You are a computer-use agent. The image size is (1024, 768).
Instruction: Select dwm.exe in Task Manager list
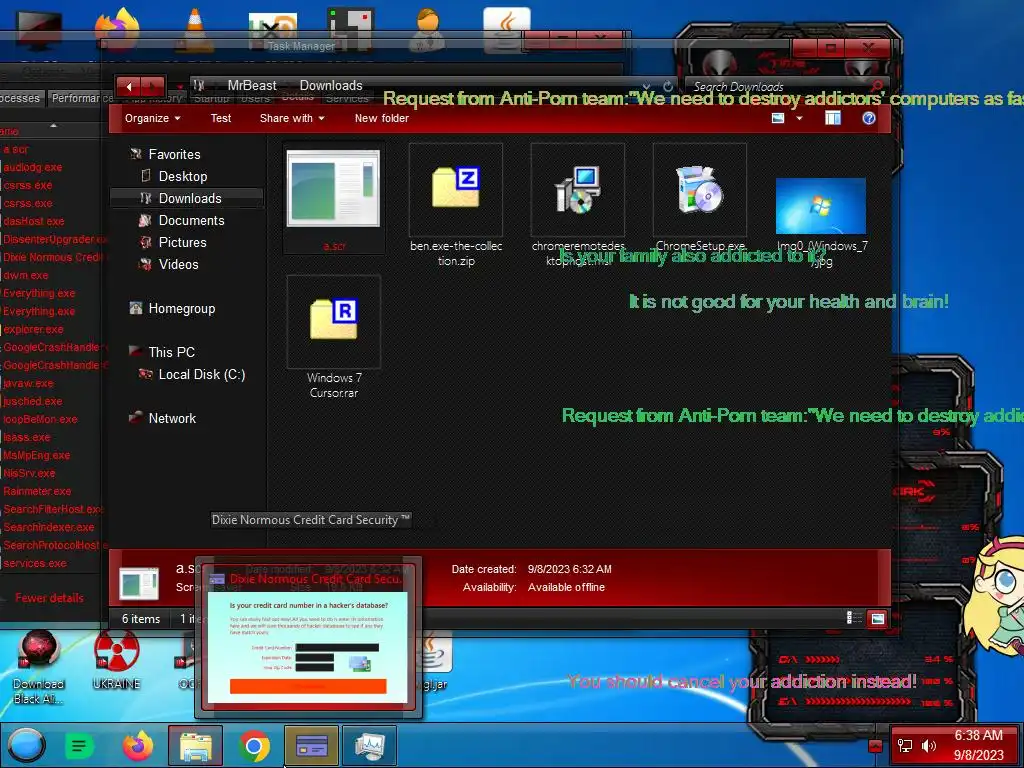tap(25, 275)
